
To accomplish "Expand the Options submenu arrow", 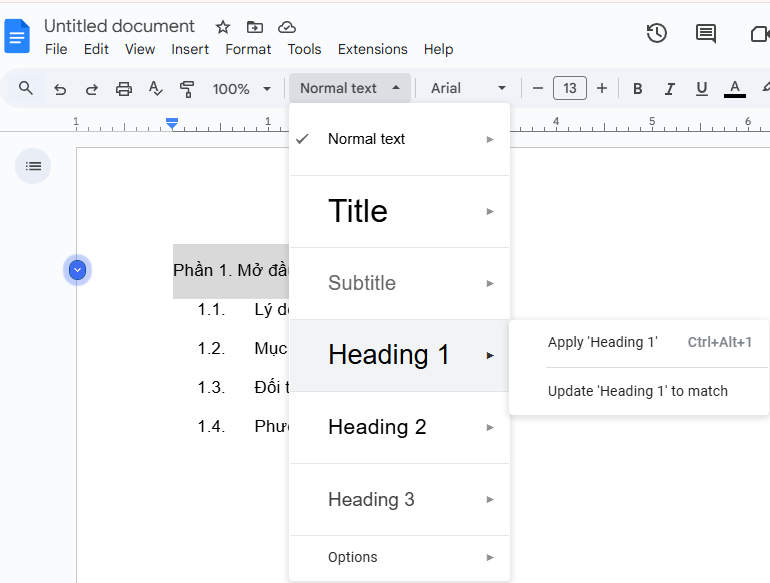I will [490, 557].
